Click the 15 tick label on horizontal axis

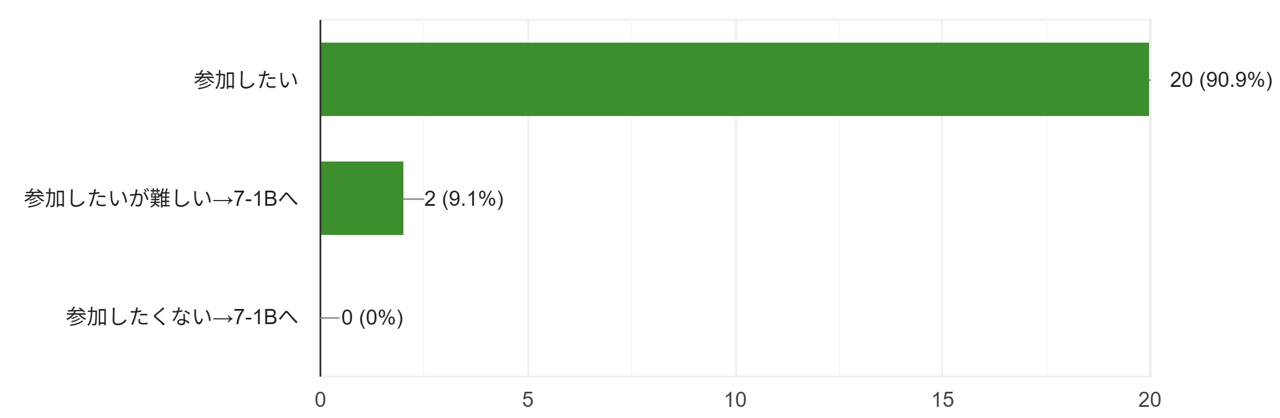coord(942,398)
